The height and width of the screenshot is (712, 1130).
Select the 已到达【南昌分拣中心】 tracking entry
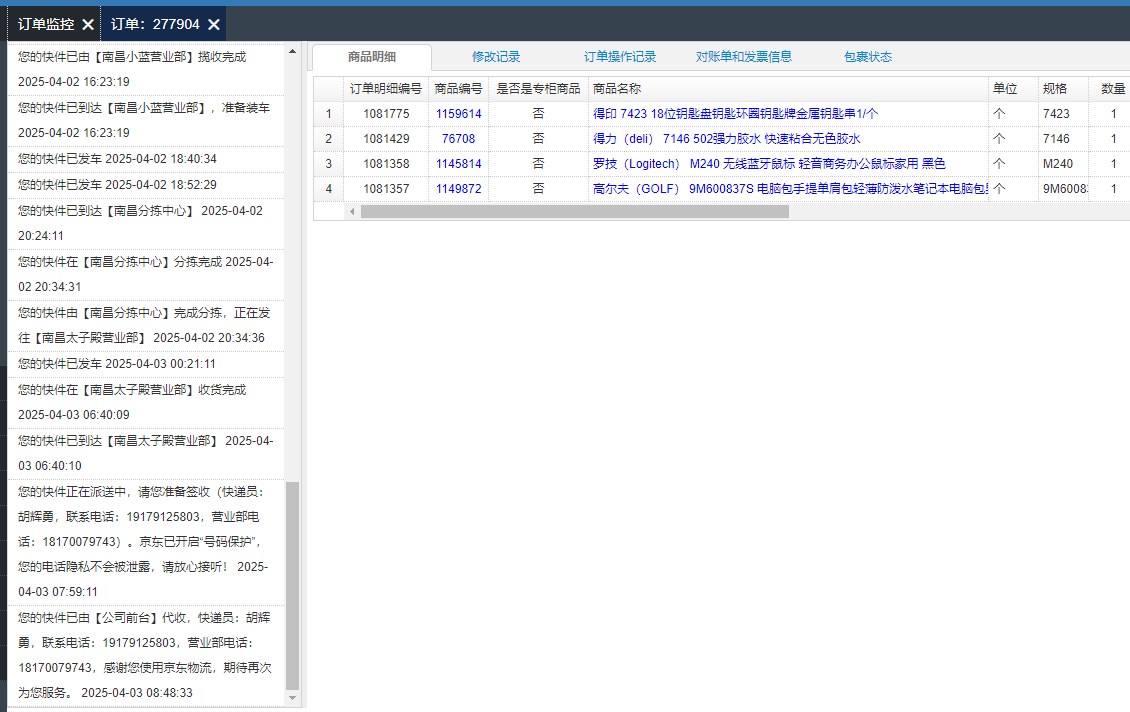click(146, 223)
